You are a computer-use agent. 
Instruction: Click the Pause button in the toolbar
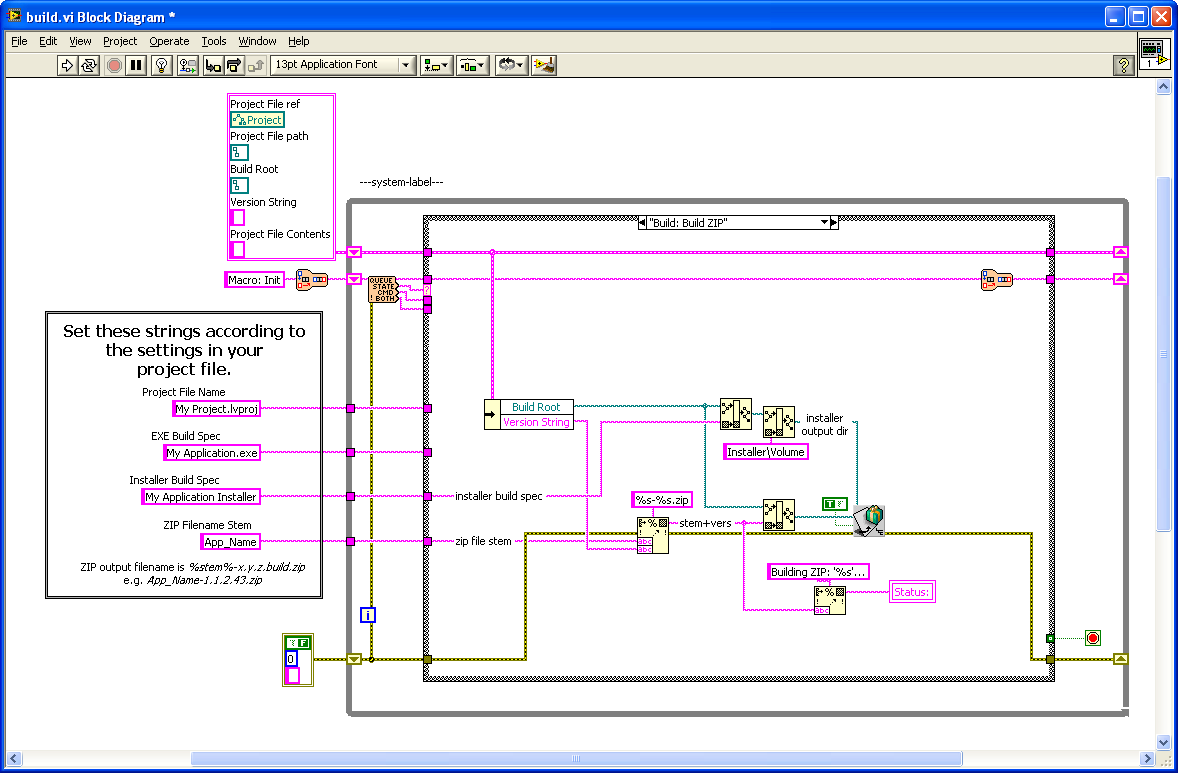coord(136,65)
